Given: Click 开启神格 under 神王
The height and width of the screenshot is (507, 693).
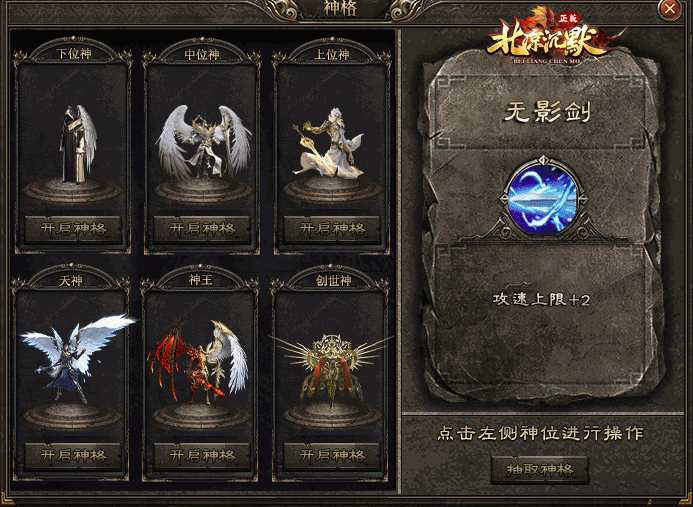Looking at the screenshot, I should (x=202, y=455).
